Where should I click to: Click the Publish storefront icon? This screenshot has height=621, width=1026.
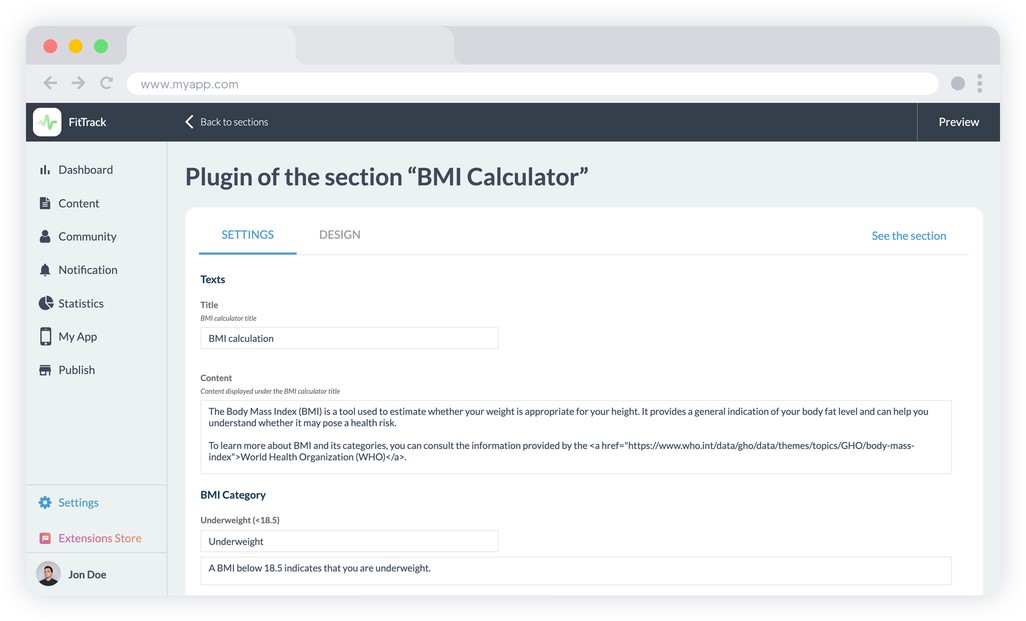pos(45,370)
